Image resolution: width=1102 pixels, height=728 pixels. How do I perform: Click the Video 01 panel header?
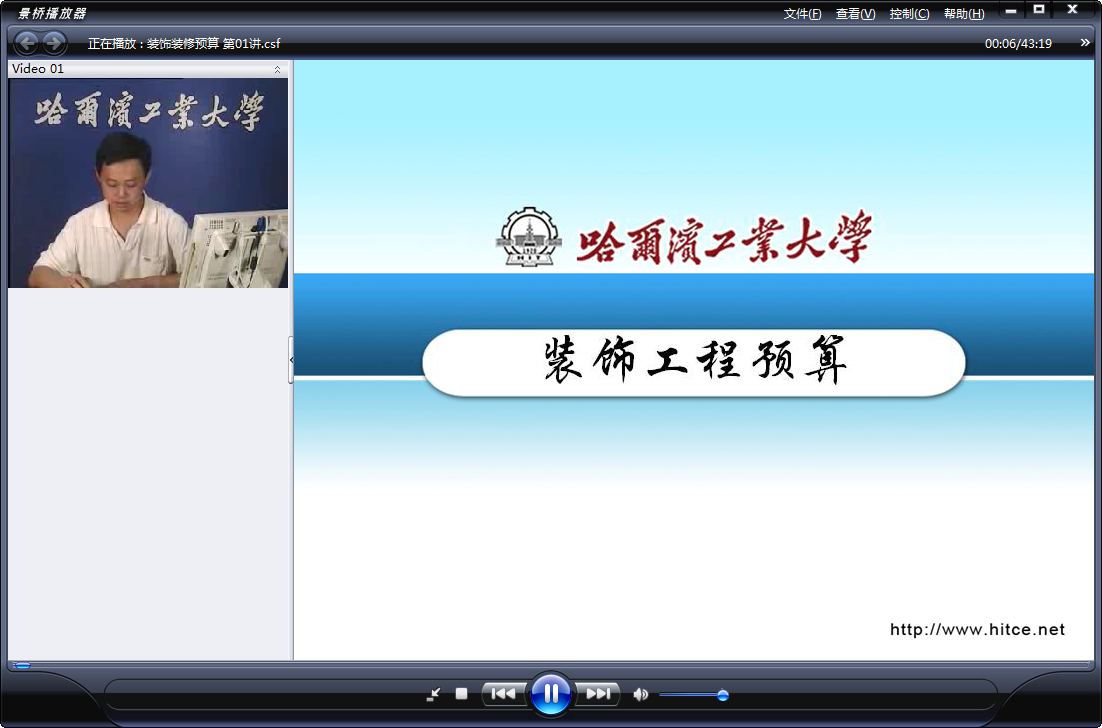coord(148,69)
